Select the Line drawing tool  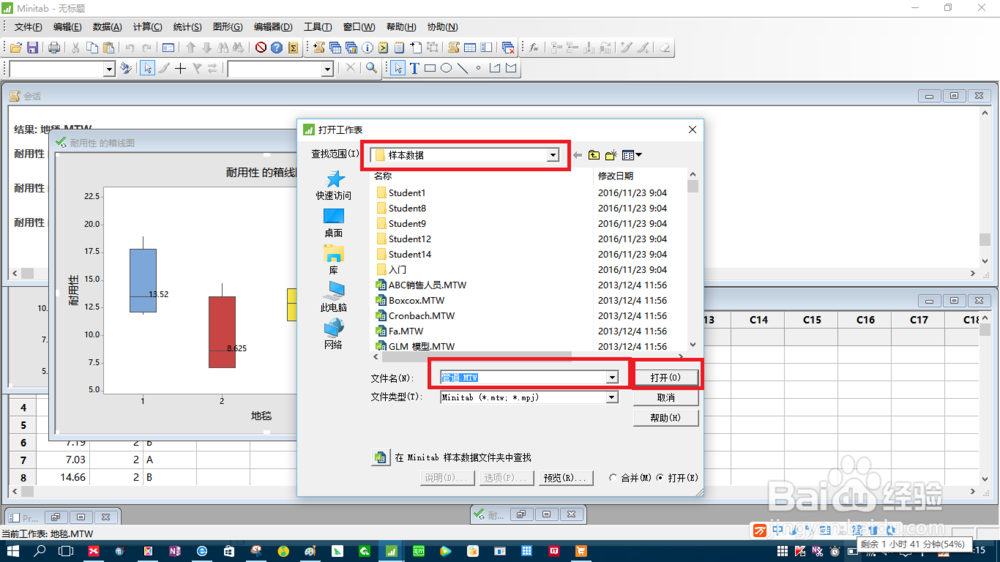(x=462, y=68)
